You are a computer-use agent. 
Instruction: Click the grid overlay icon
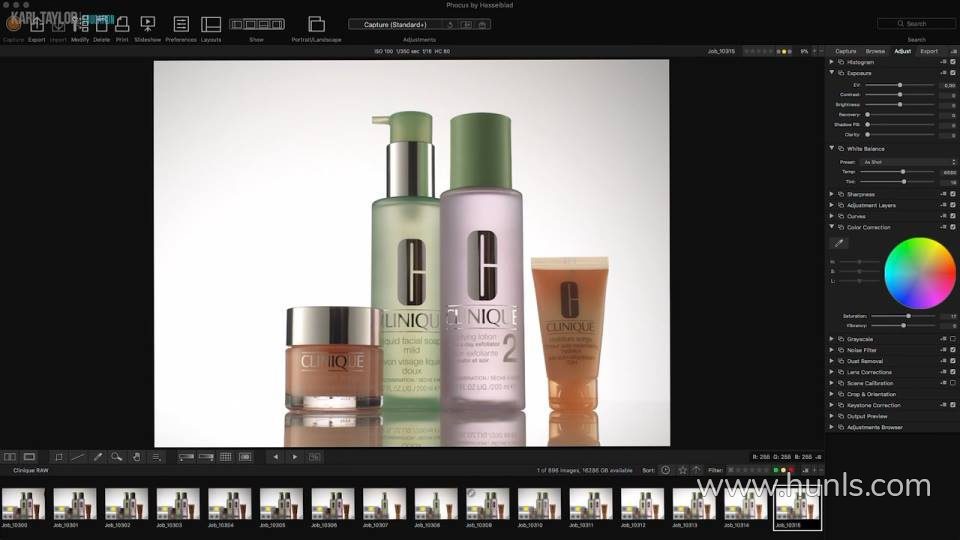pos(226,457)
